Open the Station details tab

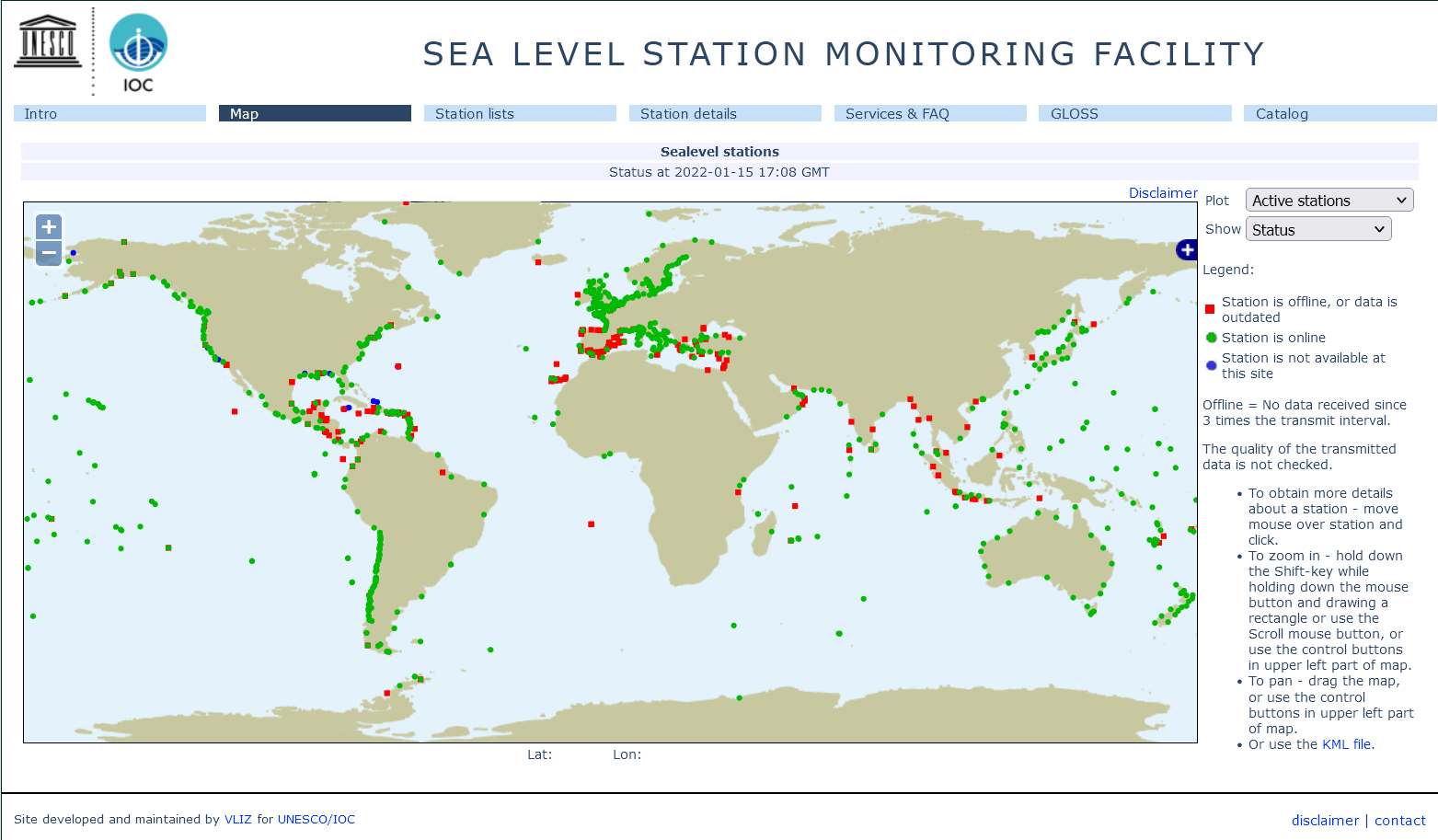pyautogui.click(x=725, y=113)
